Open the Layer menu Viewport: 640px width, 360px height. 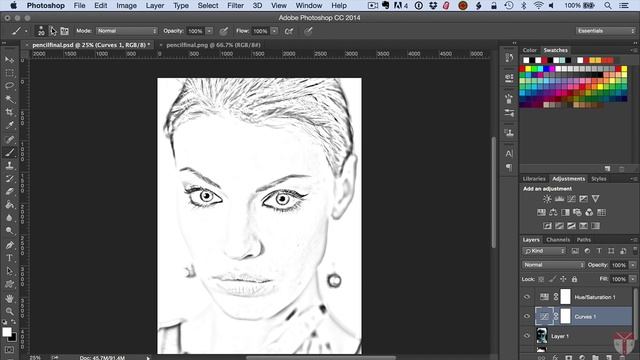pyautogui.click(x=155, y=5)
